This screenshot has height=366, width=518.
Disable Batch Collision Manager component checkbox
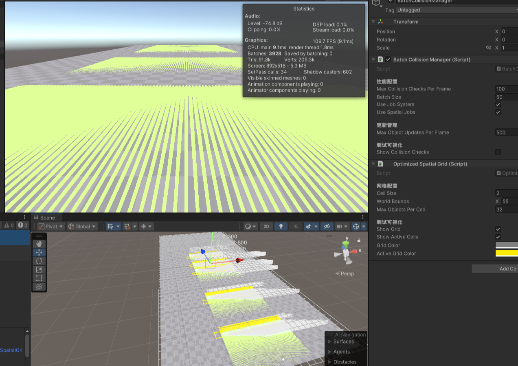pos(388,59)
